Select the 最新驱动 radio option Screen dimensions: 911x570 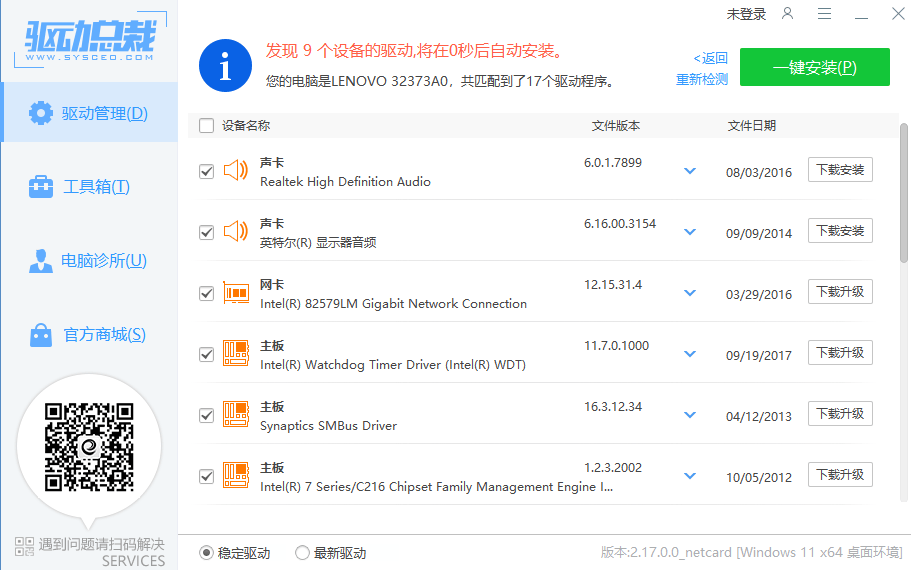(302, 553)
